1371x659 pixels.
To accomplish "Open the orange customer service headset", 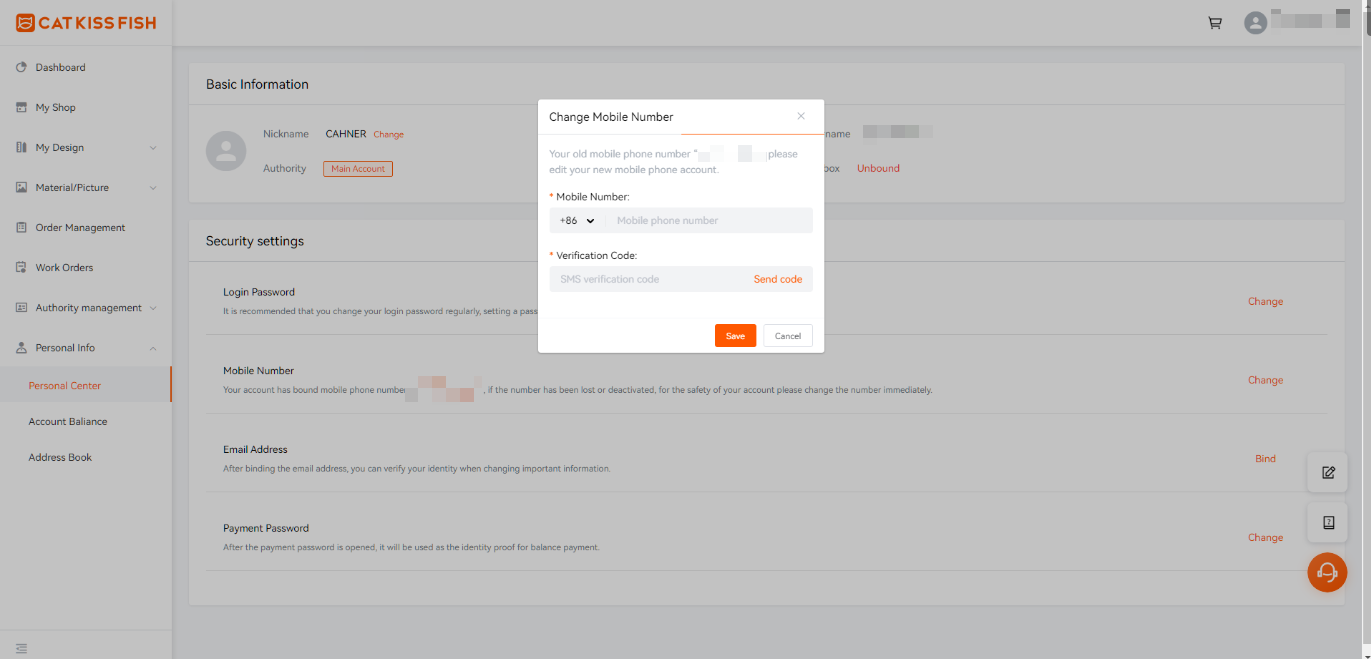I will (x=1327, y=572).
